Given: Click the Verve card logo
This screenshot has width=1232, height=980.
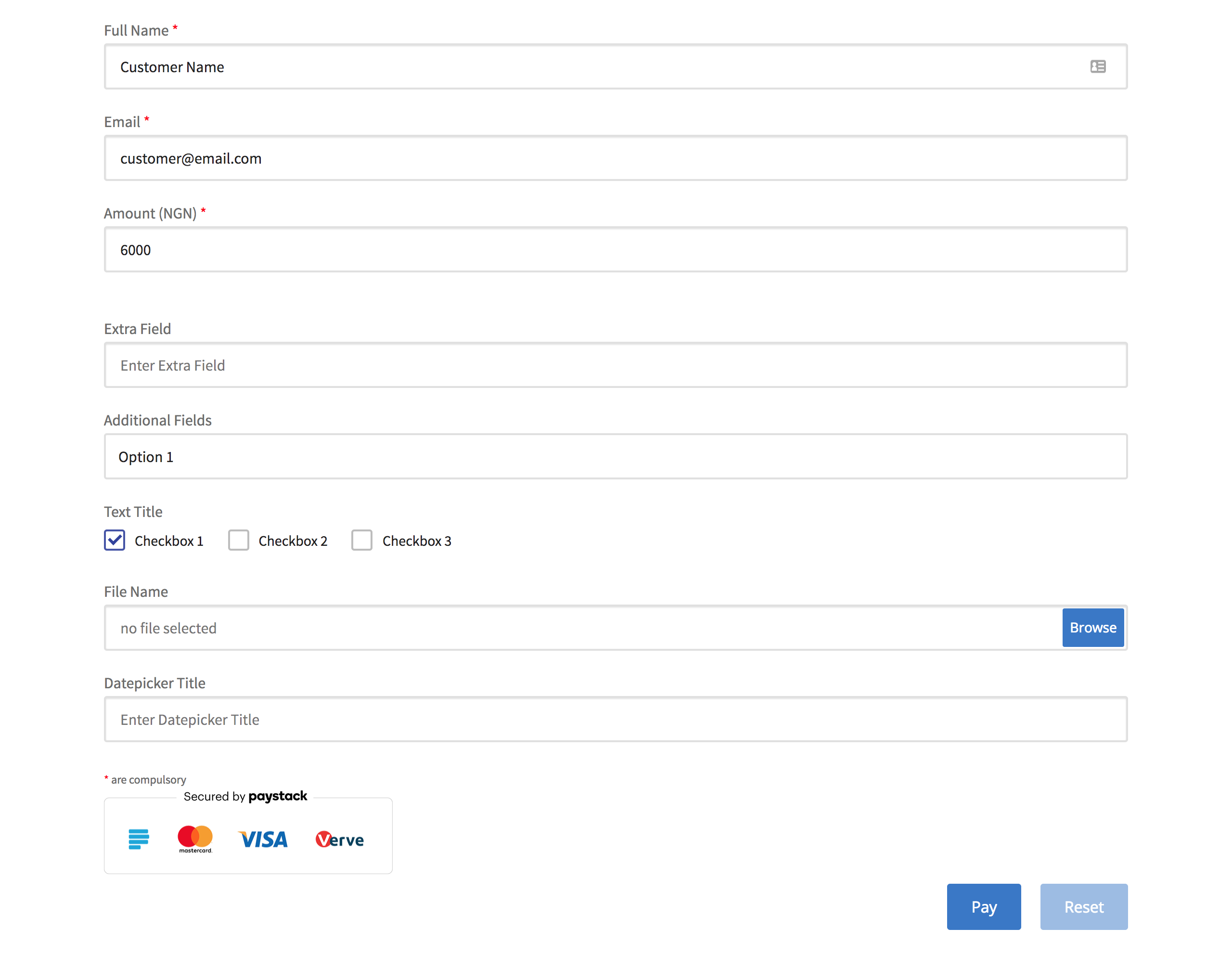Looking at the screenshot, I should tap(339, 839).
